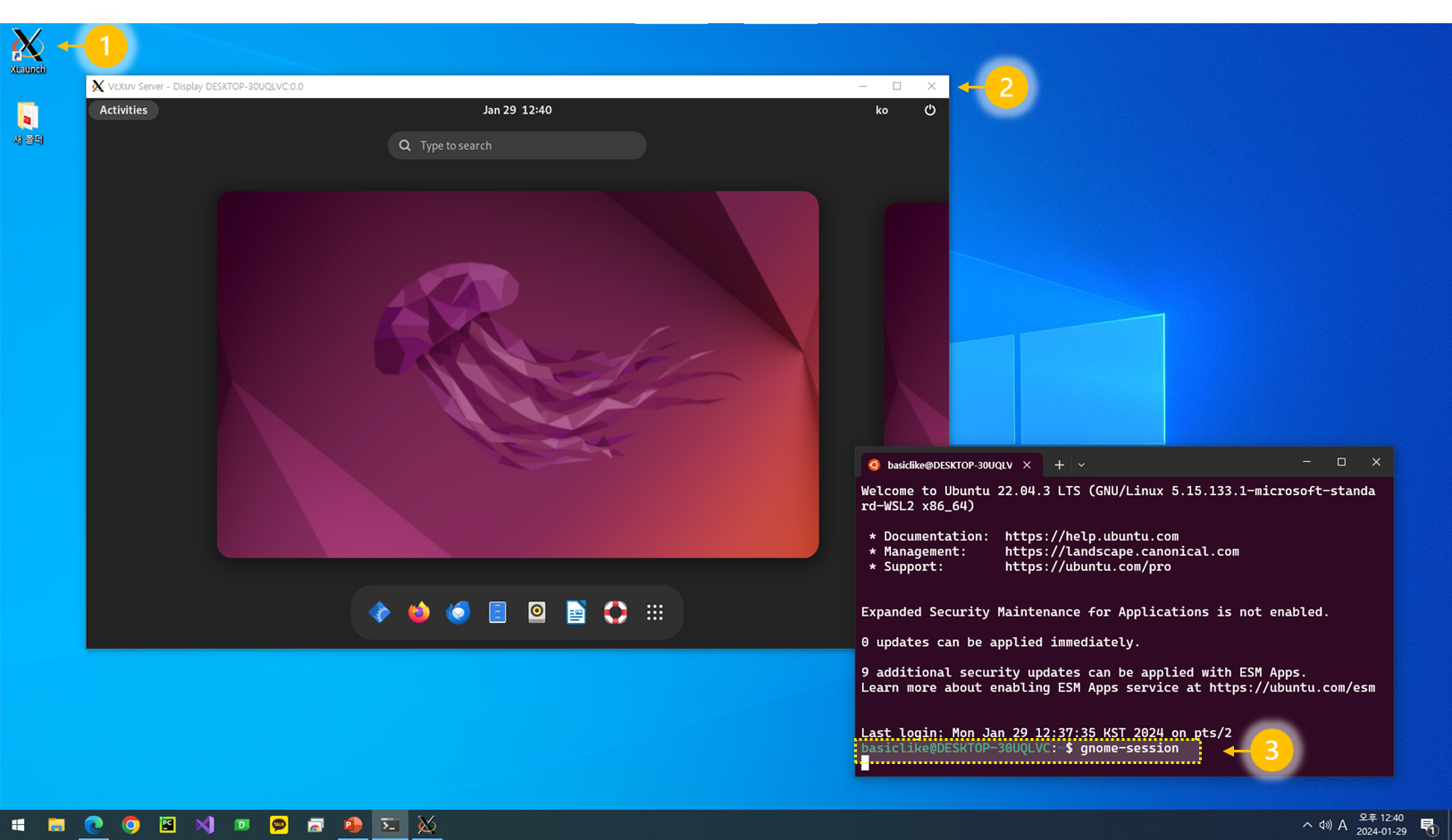Open PyCharm from the taskbar
The height and width of the screenshot is (840, 1452).
(168, 825)
